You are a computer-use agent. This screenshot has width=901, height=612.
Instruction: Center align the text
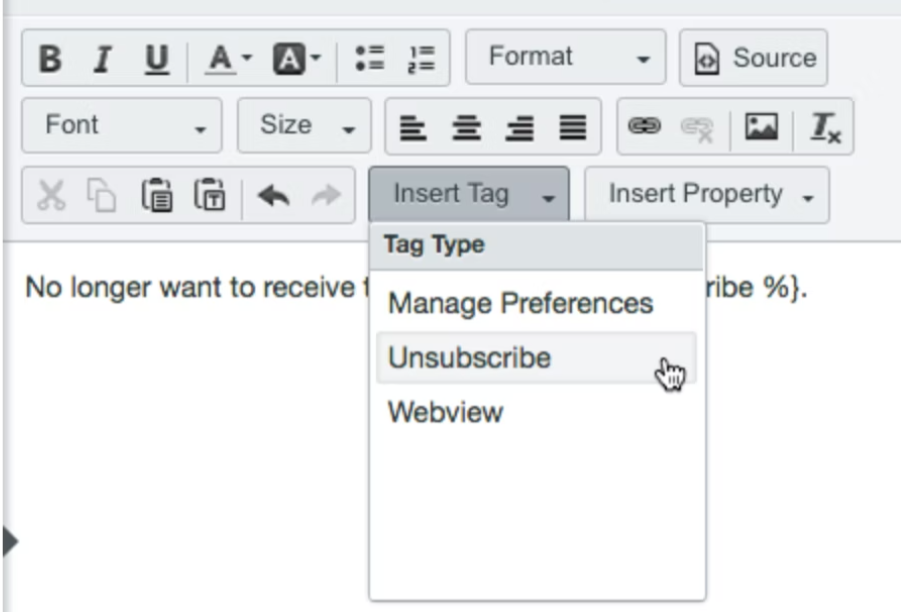pos(466,127)
